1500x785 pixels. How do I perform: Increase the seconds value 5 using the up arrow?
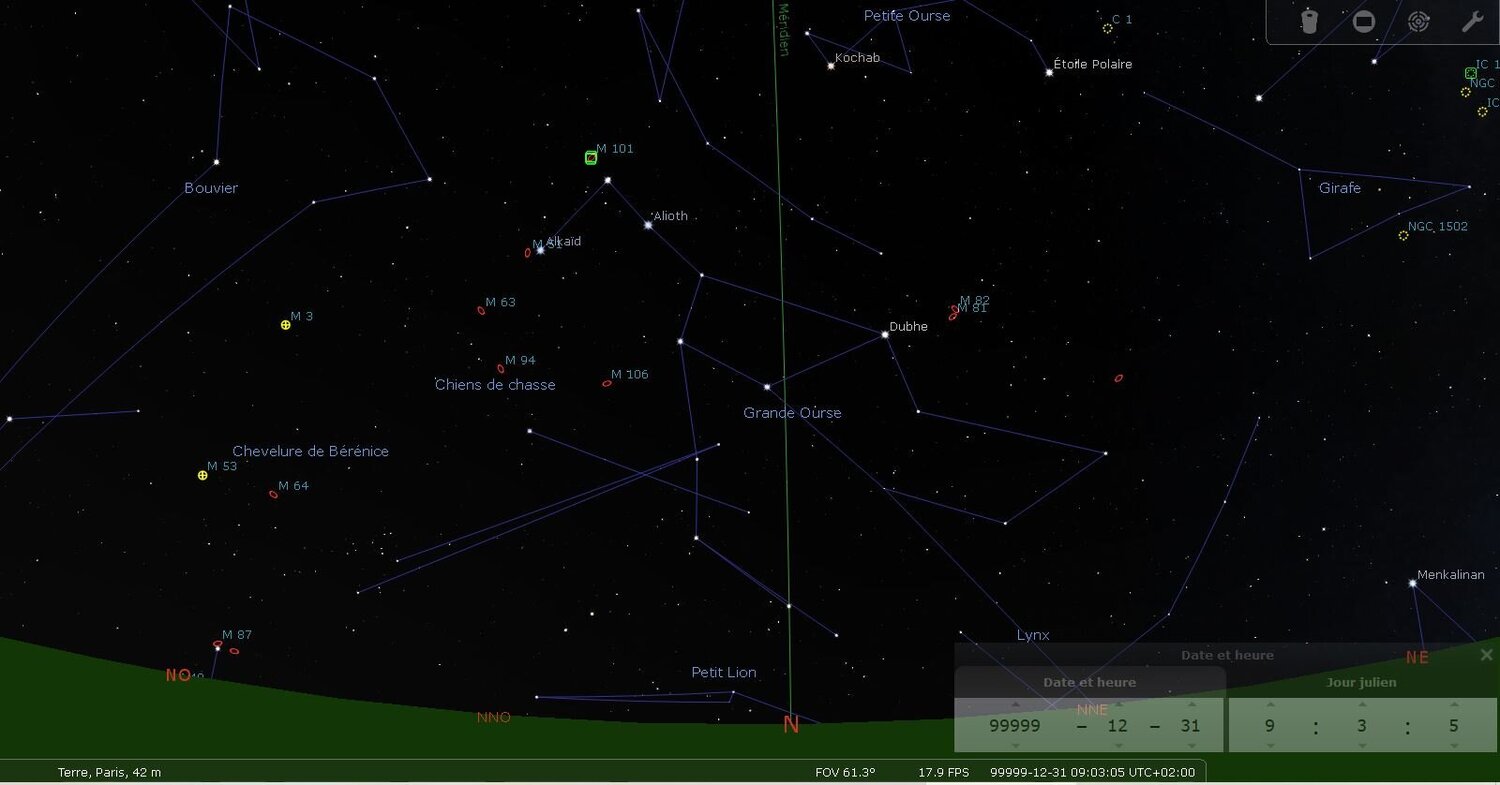pos(1454,704)
